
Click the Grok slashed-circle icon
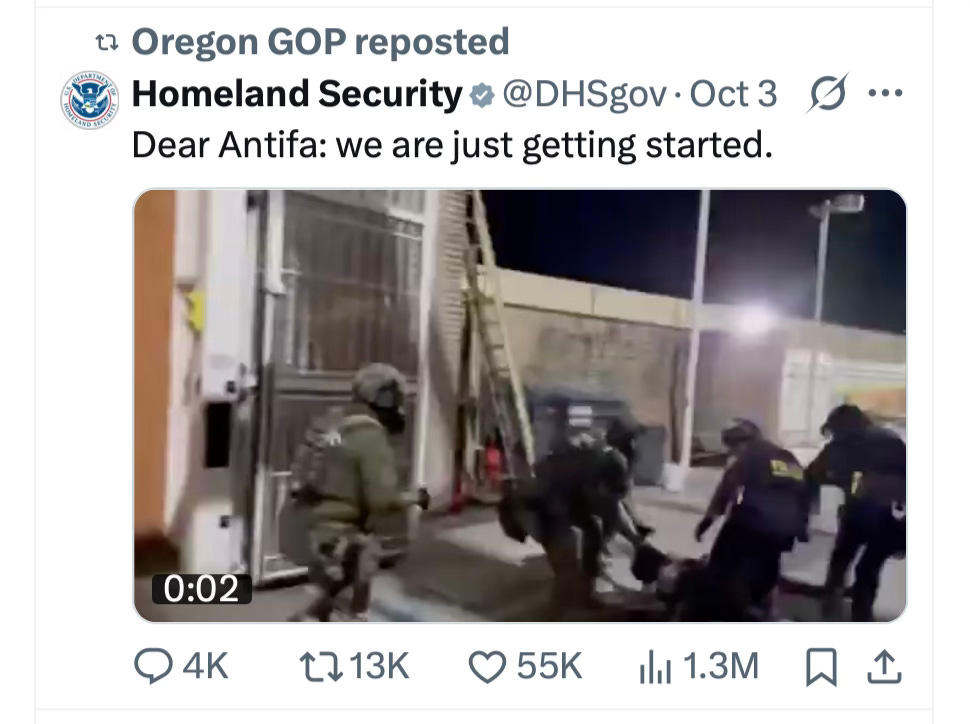(x=827, y=93)
